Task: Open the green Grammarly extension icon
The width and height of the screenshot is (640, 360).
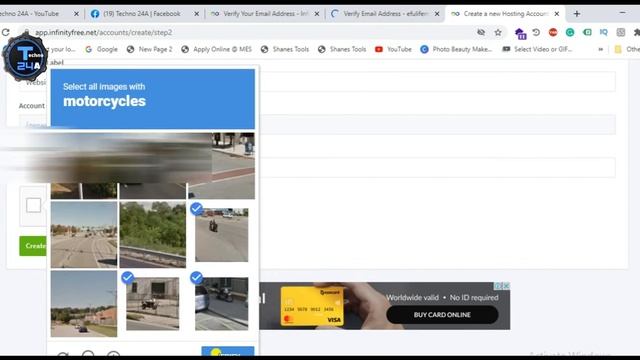Action: coord(570,32)
